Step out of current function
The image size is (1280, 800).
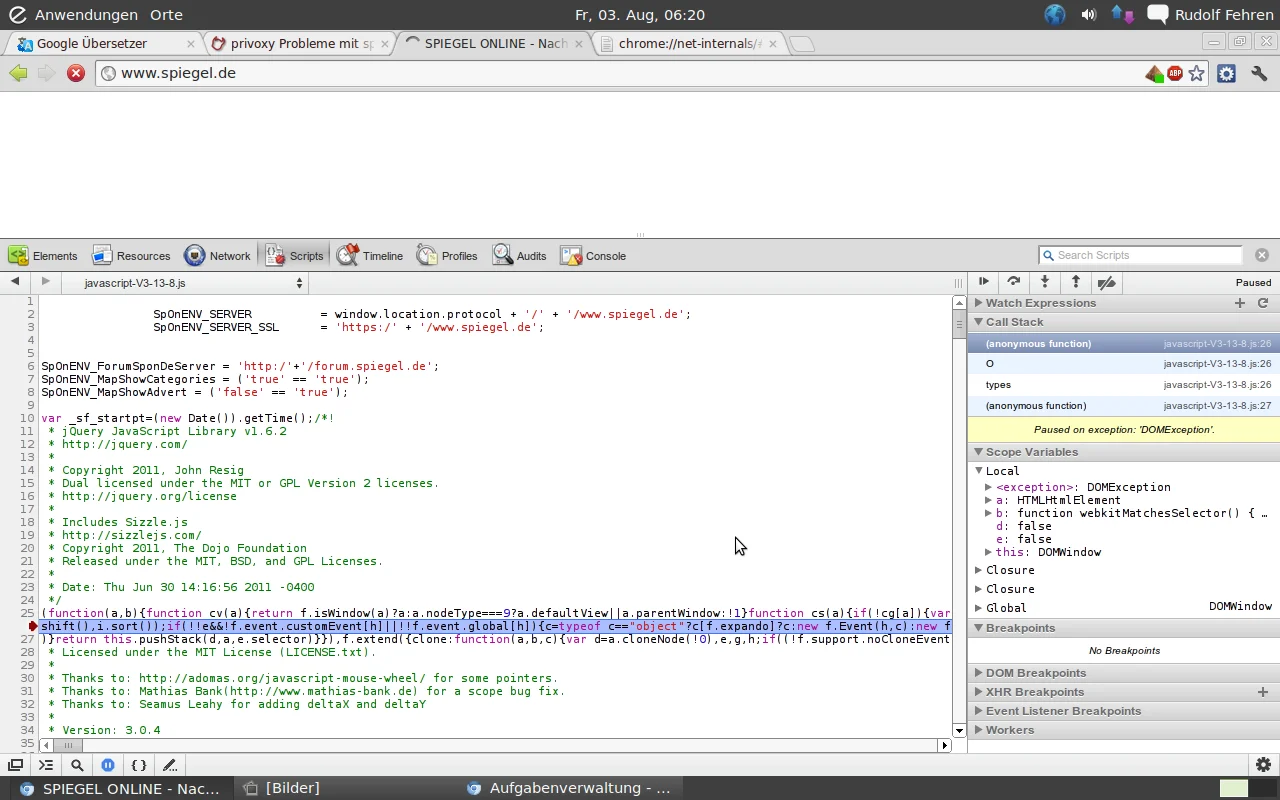pos(1076,282)
